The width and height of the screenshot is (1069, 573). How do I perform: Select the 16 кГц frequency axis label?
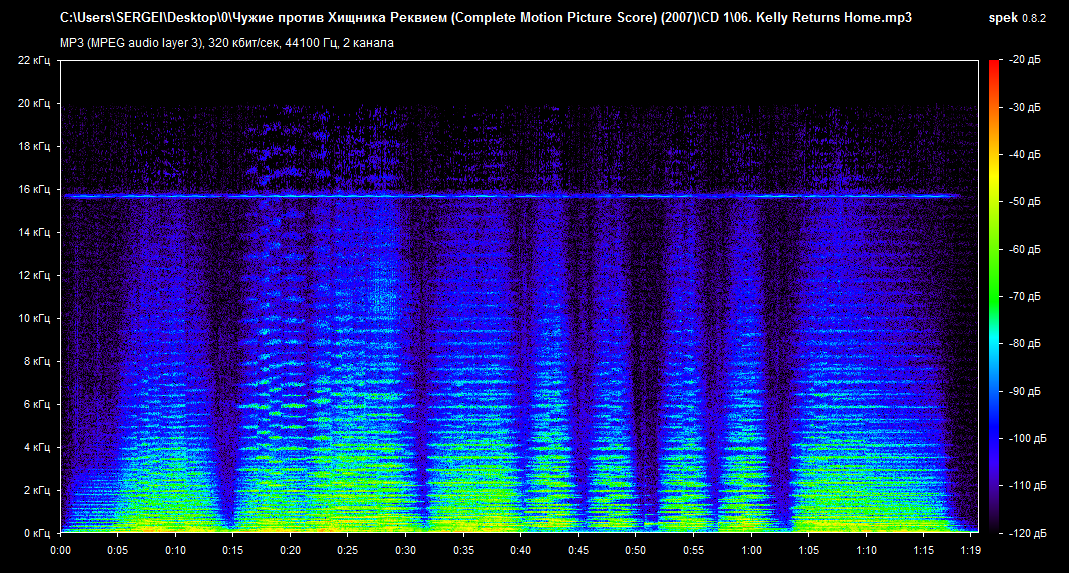(x=34, y=189)
